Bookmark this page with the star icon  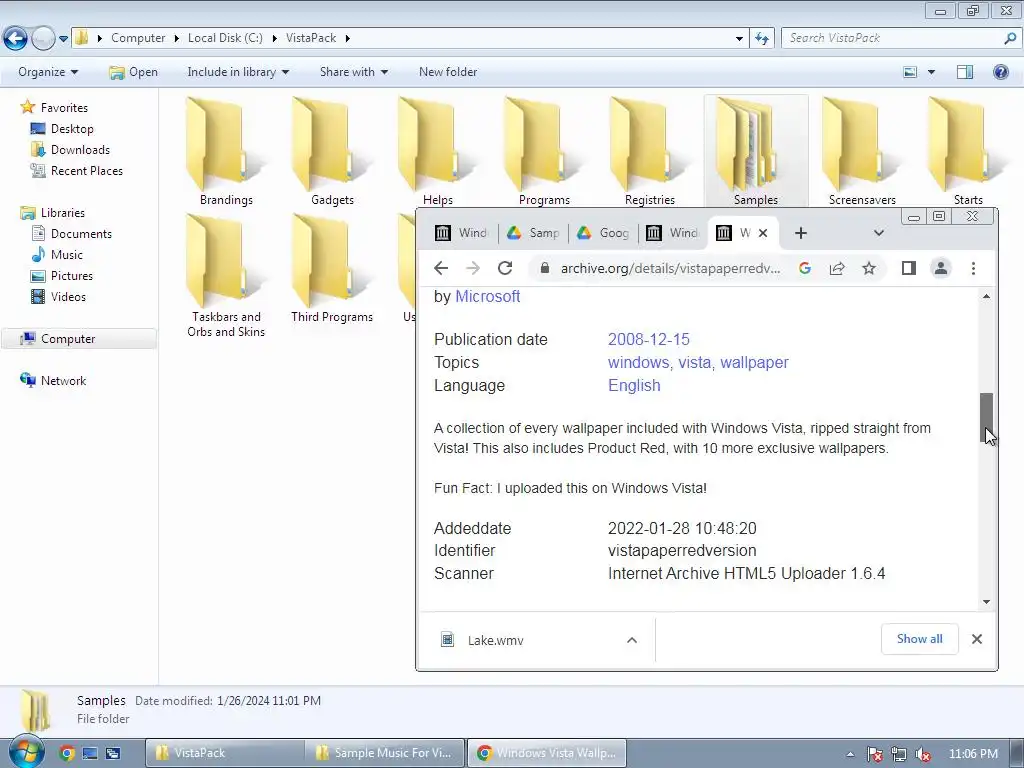click(x=869, y=268)
